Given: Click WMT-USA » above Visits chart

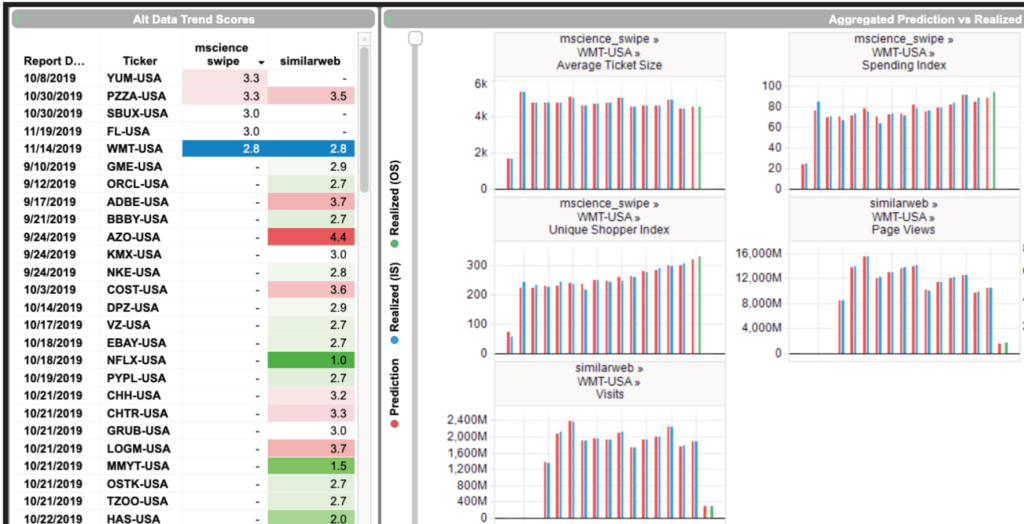Looking at the screenshot, I should [x=609, y=381].
